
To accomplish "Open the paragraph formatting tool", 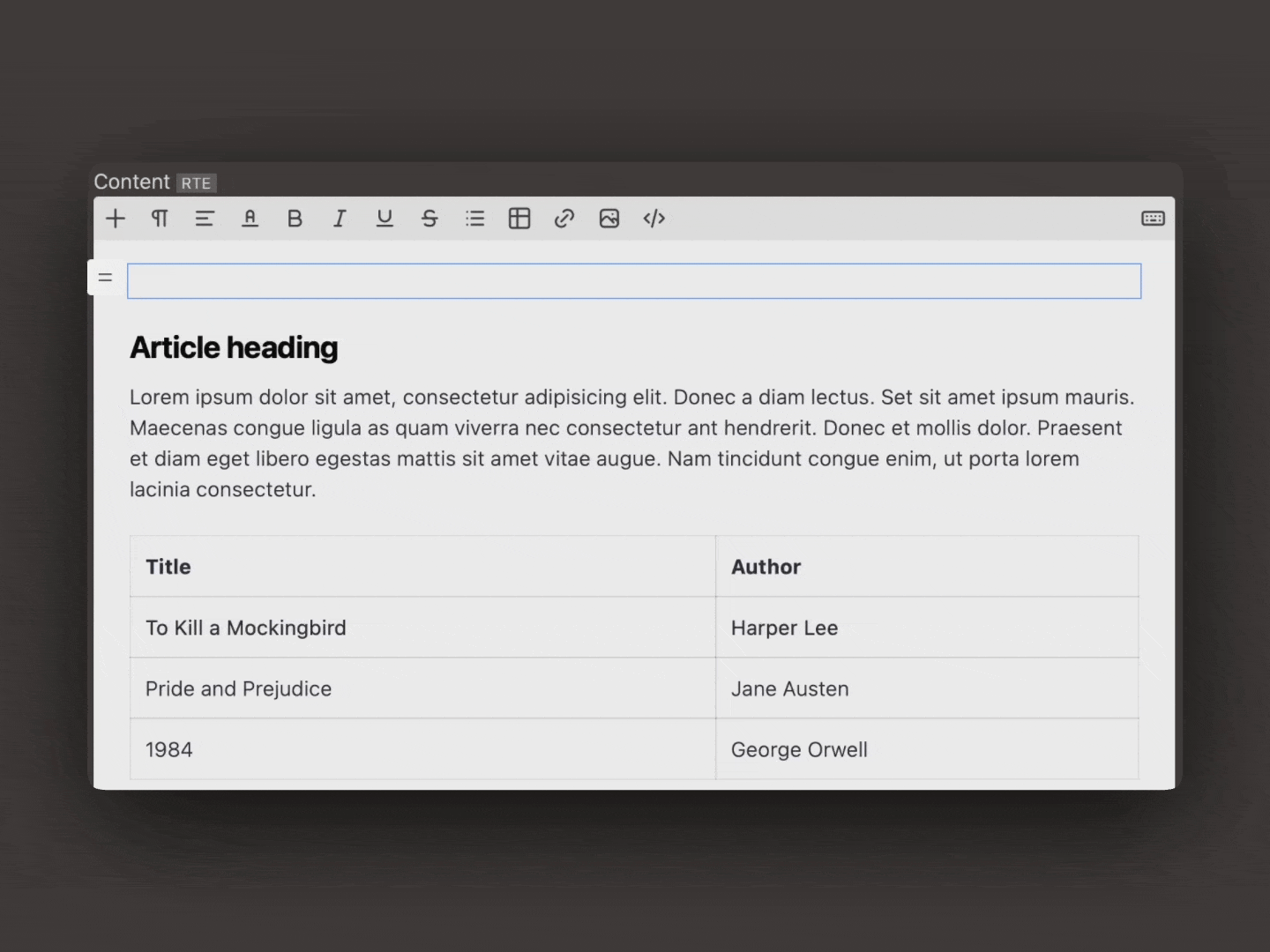I will 160,219.
